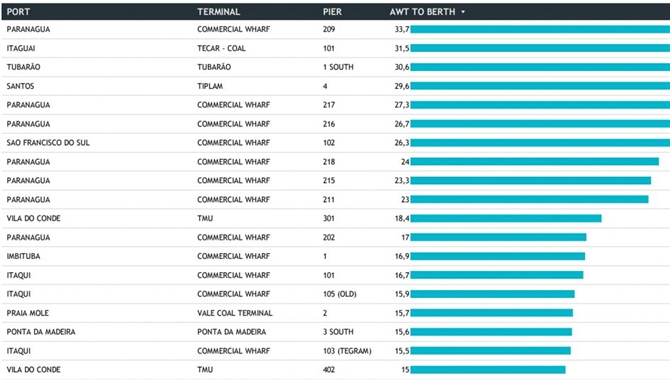Click the IMBITUBA port row
This screenshot has width=670, height=380.
335,256
